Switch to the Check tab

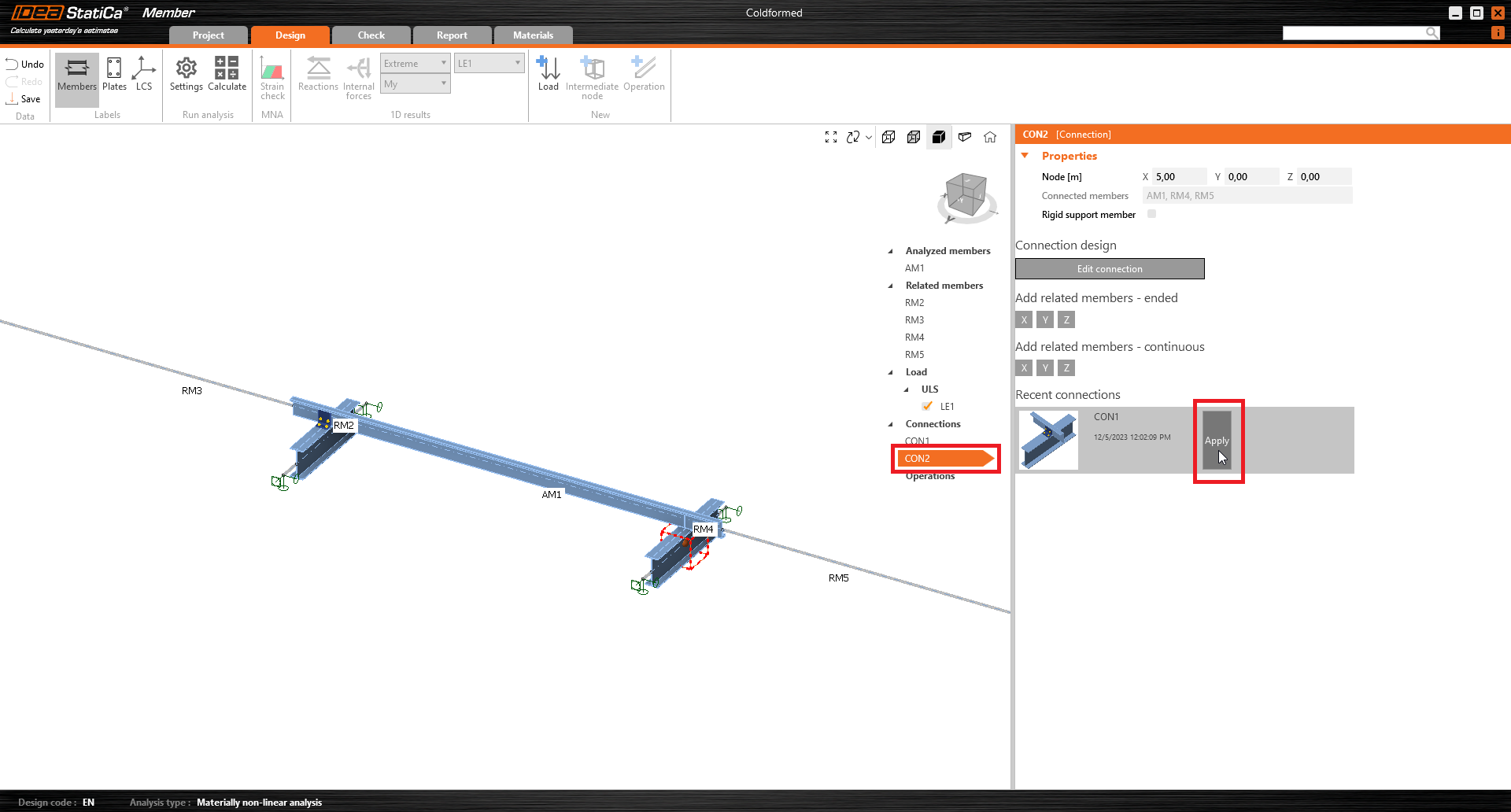(371, 35)
